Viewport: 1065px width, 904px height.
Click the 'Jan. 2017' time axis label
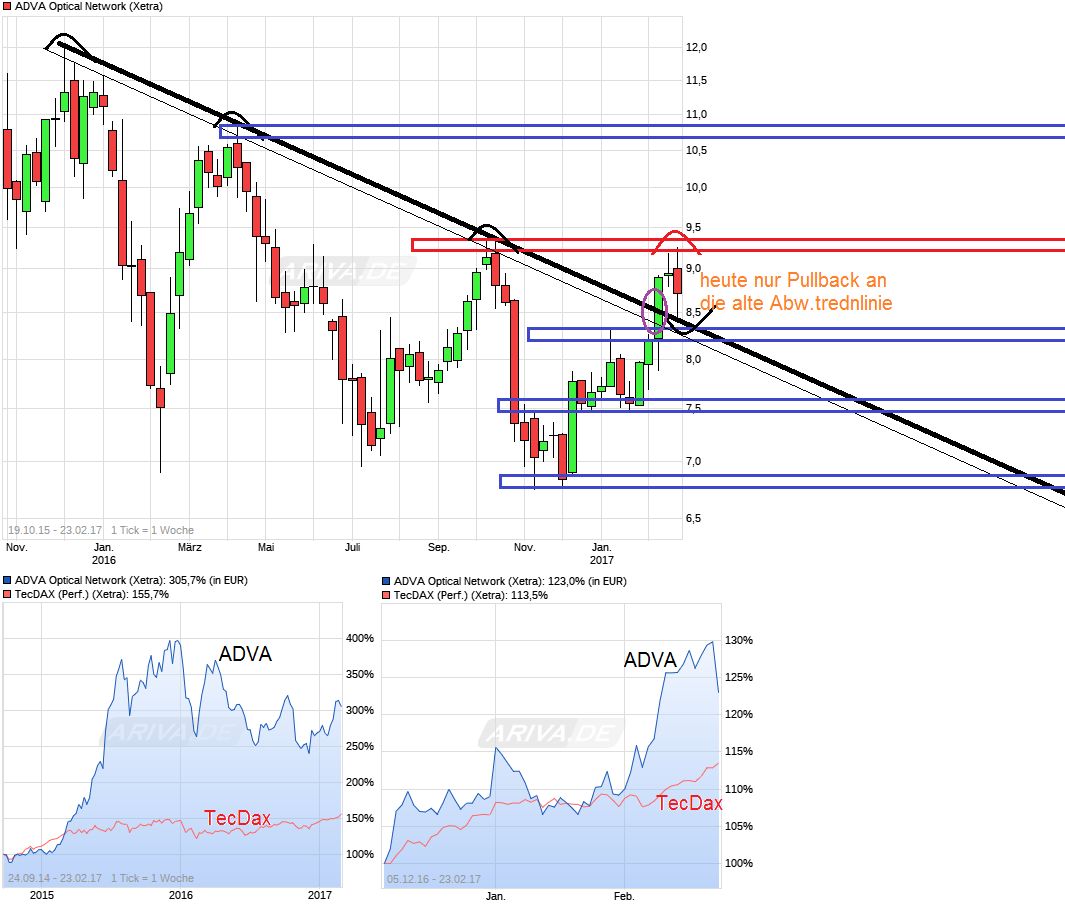[x=602, y=554]
